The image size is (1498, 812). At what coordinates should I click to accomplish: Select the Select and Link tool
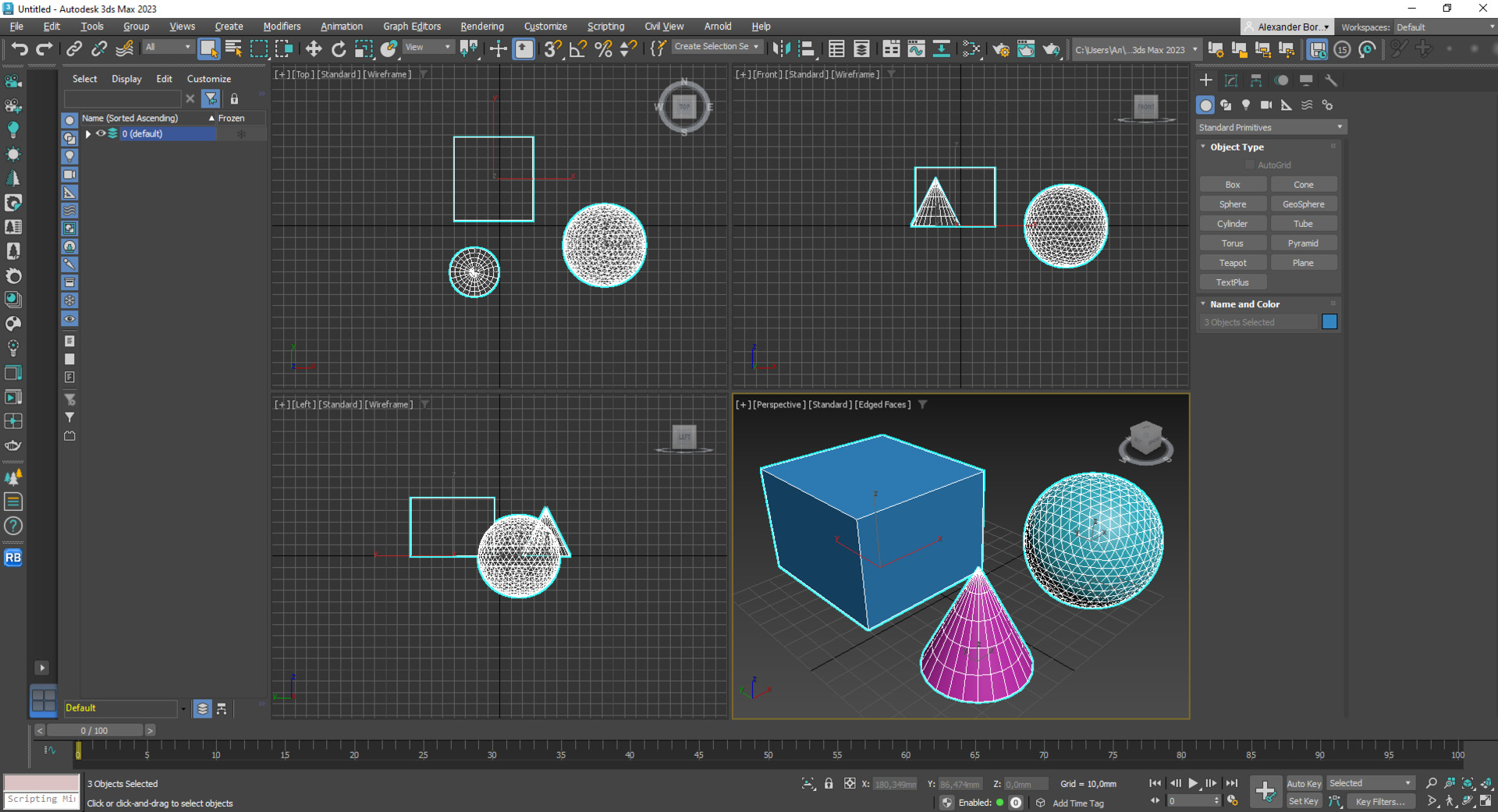[74, 49]
